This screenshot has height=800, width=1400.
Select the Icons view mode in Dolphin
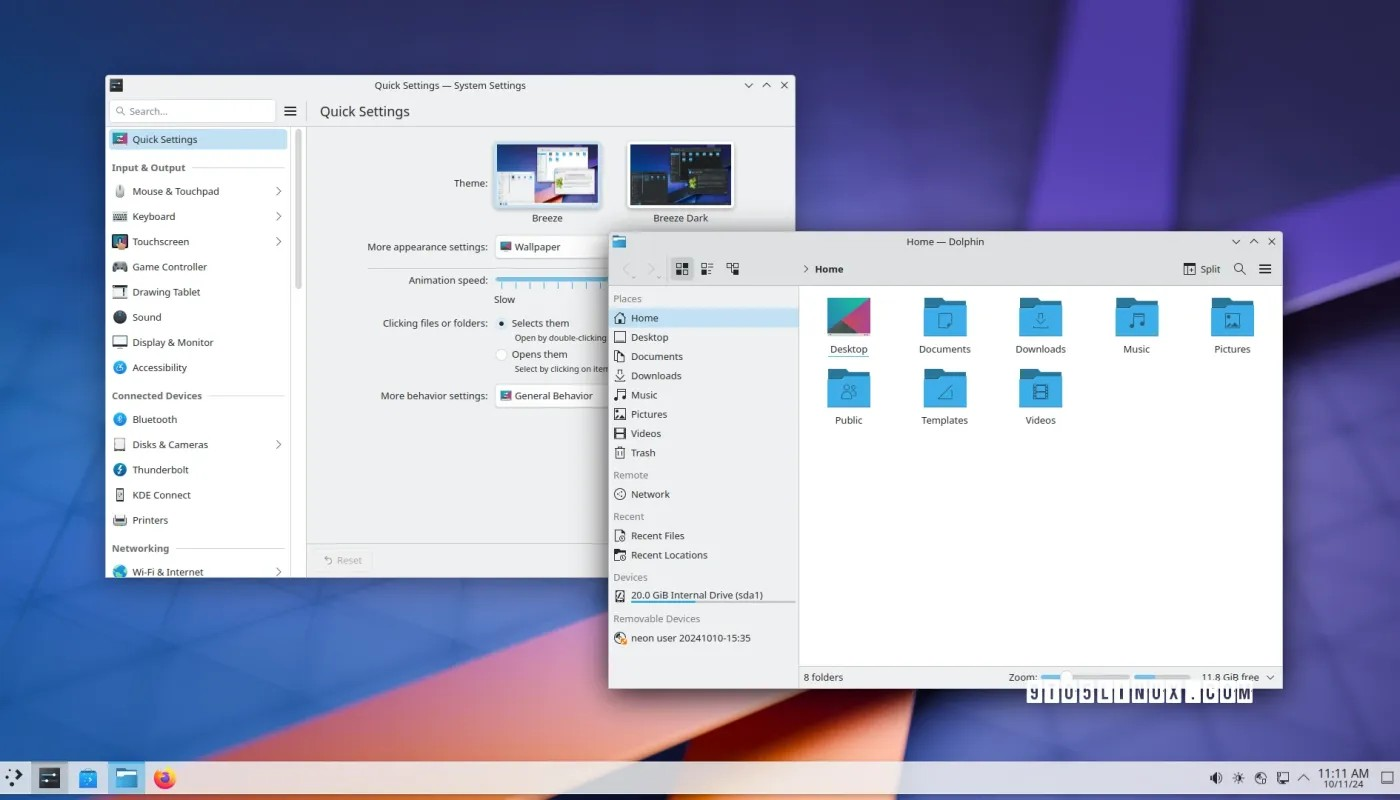click(682, 268)
